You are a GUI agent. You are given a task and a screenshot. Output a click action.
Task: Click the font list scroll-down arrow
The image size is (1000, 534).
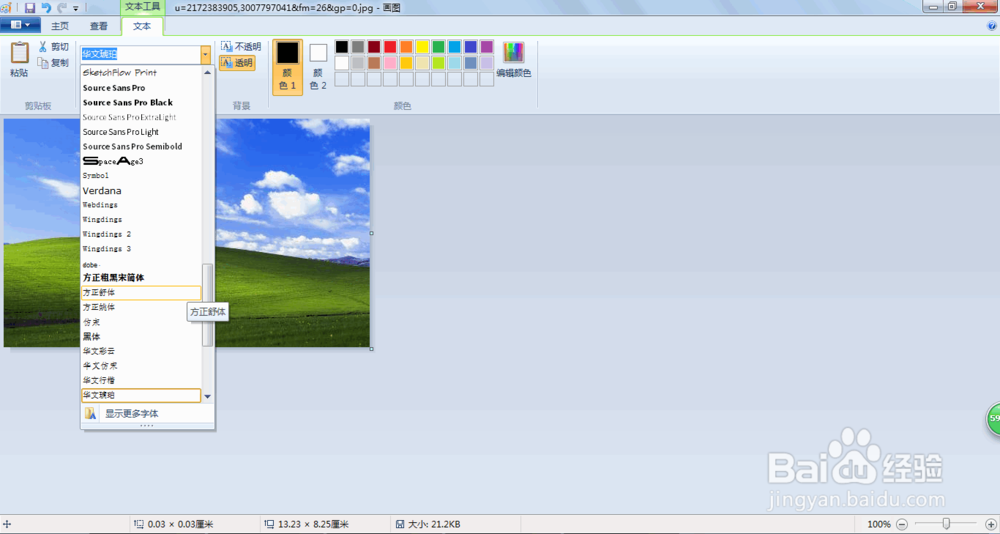[x=207, y=396]
